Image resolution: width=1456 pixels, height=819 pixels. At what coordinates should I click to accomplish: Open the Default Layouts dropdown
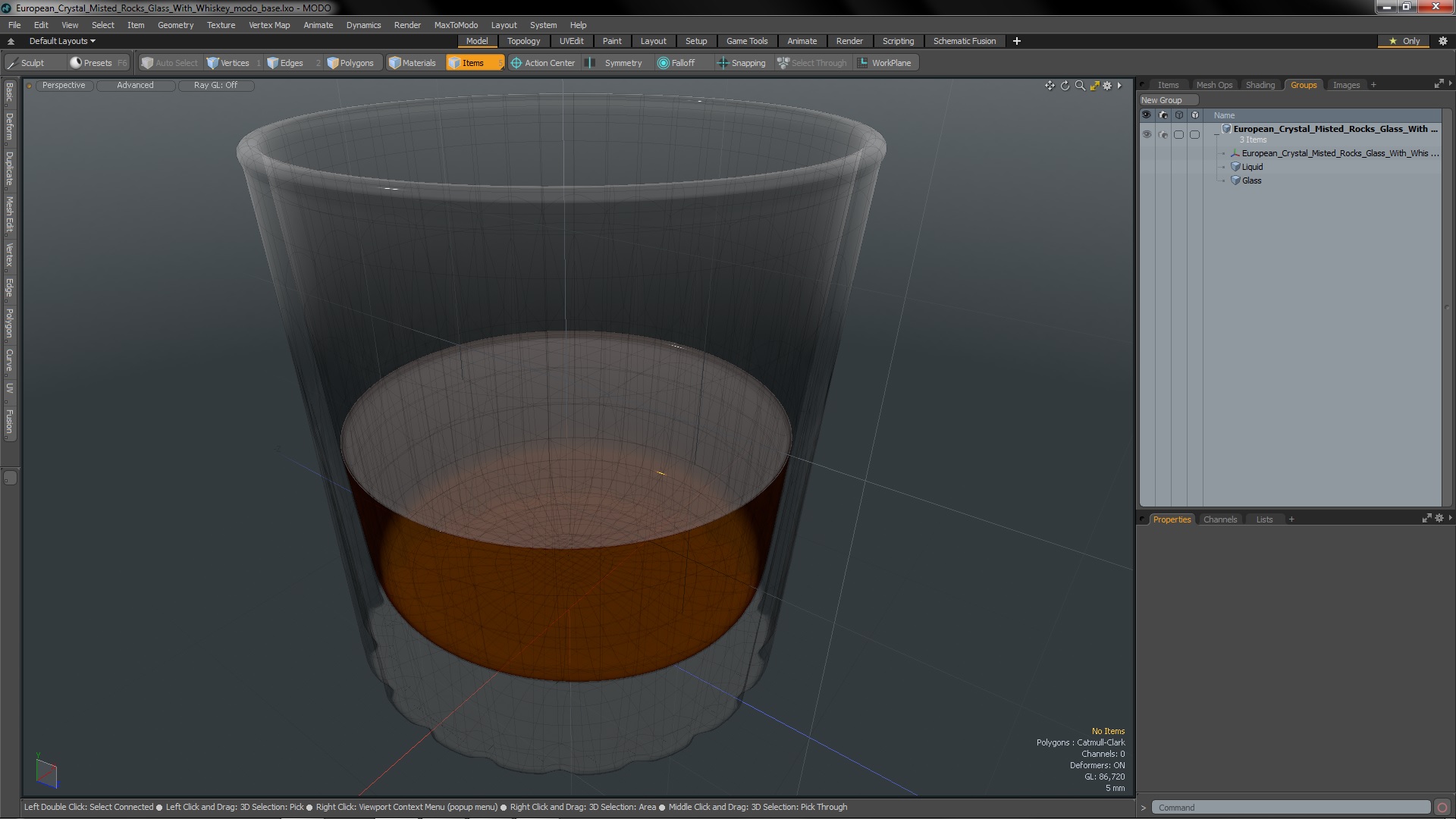[x=61, y=41]
